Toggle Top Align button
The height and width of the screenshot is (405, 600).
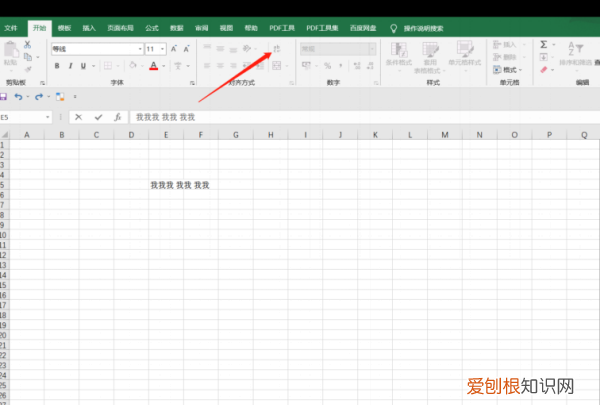click(207, 48)
